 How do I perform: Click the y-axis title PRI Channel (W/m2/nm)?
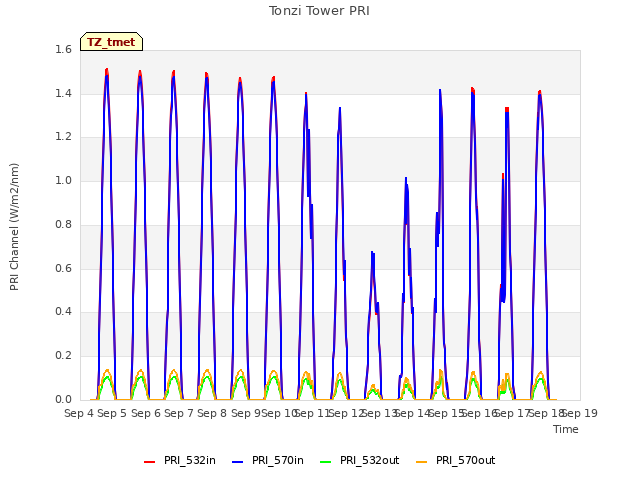point(14,227)
